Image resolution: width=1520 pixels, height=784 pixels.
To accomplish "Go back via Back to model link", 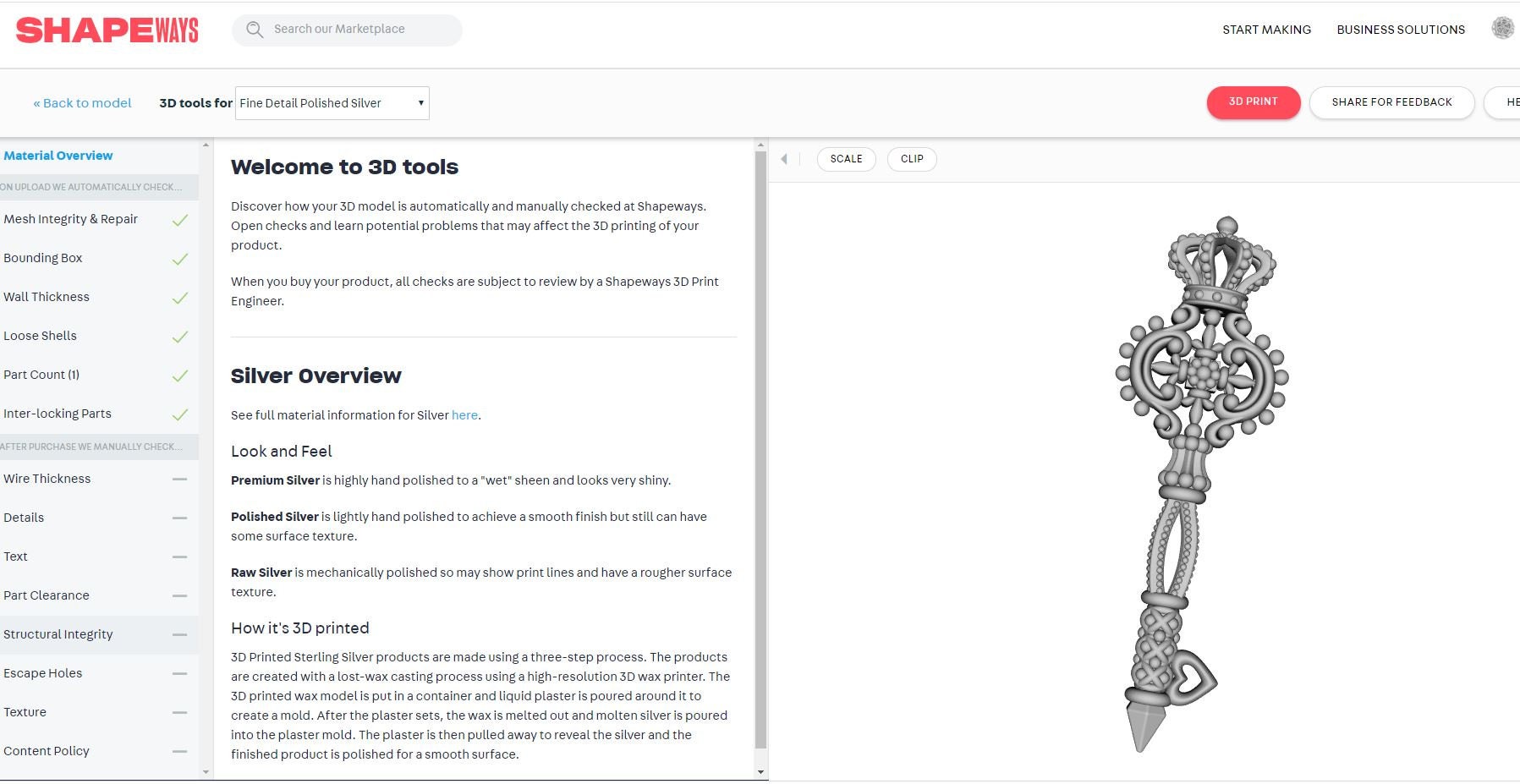I will click(82, 103).
